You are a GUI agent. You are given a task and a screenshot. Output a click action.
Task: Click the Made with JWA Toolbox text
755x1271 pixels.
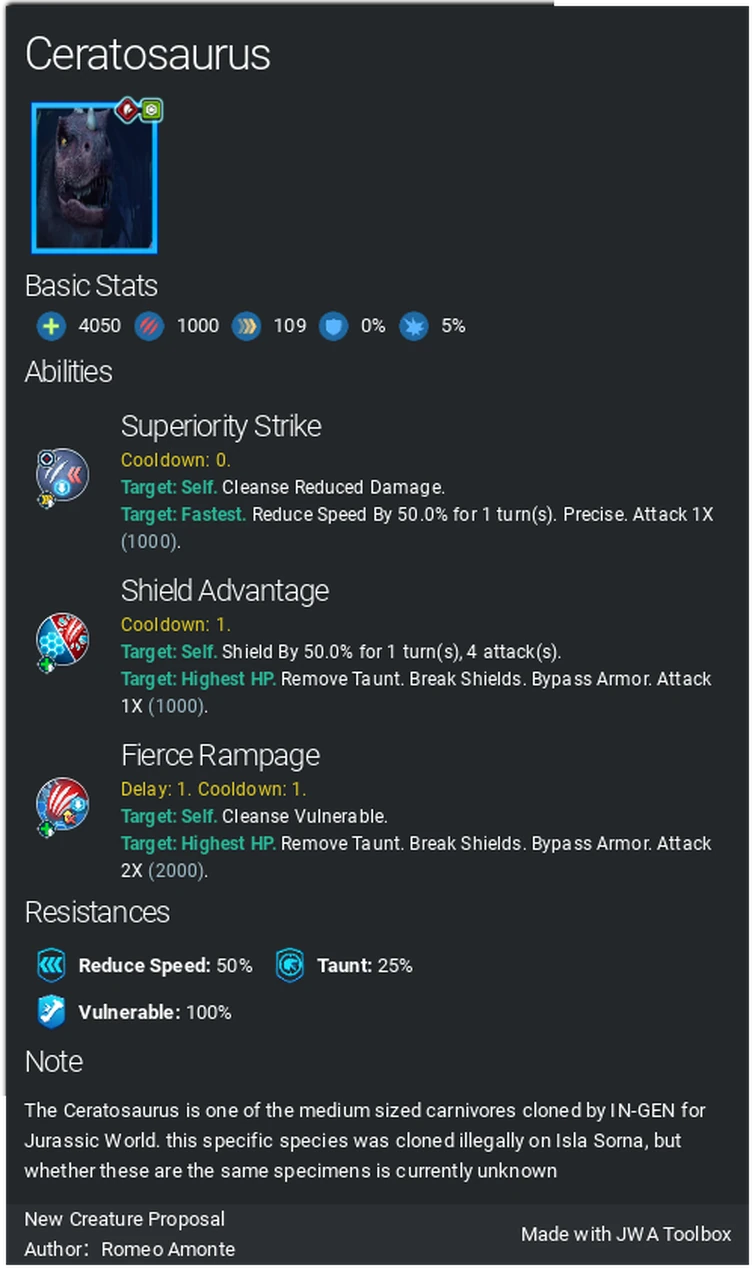point(626,1234)
